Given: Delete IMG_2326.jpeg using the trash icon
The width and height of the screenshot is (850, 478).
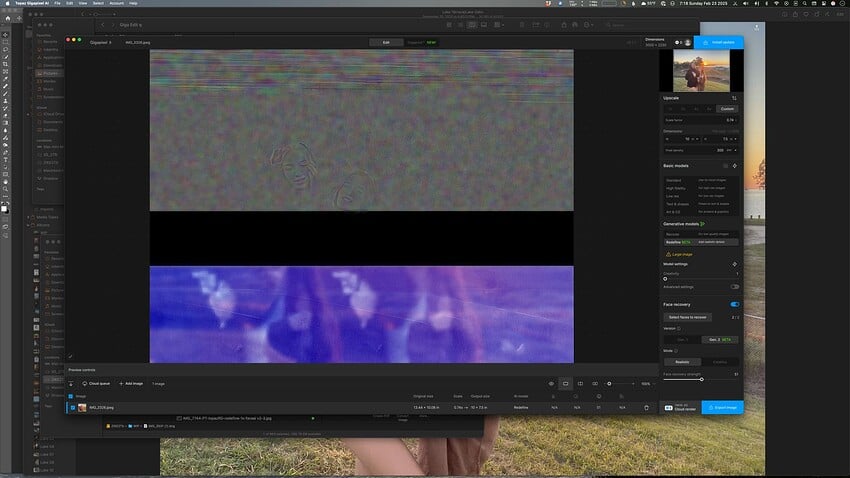Looking at the screenshot, I should tap(646, 407).
